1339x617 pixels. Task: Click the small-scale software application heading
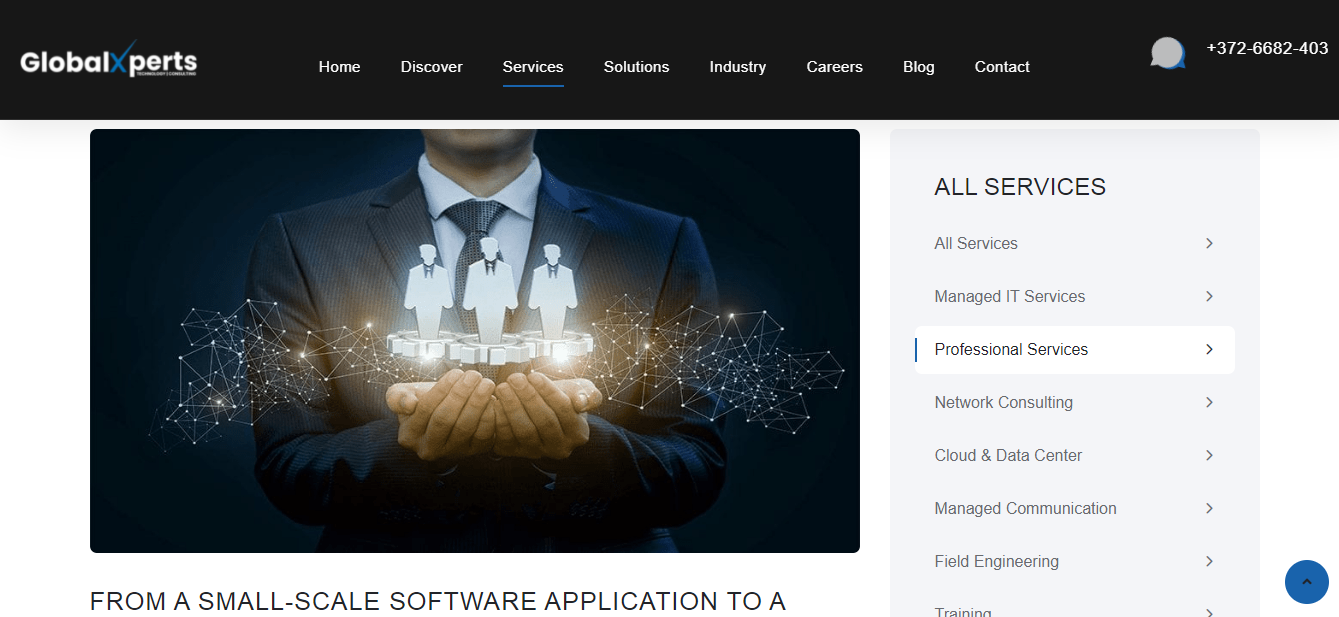tap(438, 601)
